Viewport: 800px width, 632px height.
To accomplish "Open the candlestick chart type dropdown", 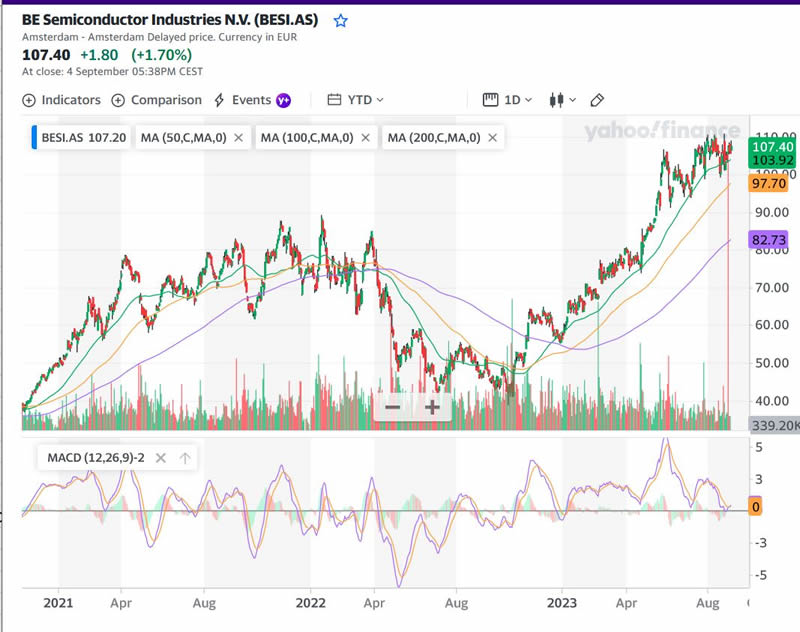I will pos(562,100).
